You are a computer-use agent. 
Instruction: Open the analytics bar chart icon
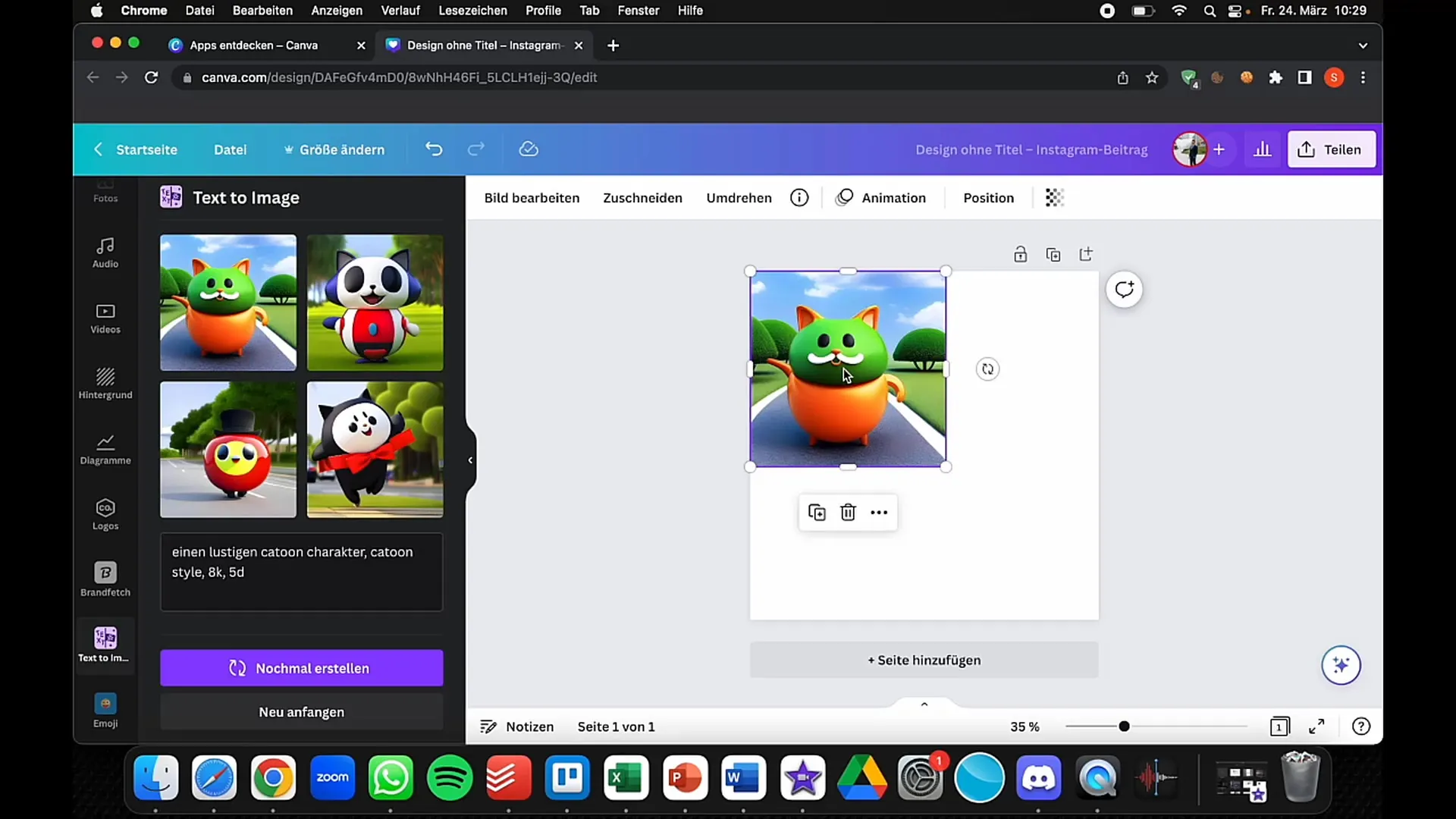tap(1263, 149)
